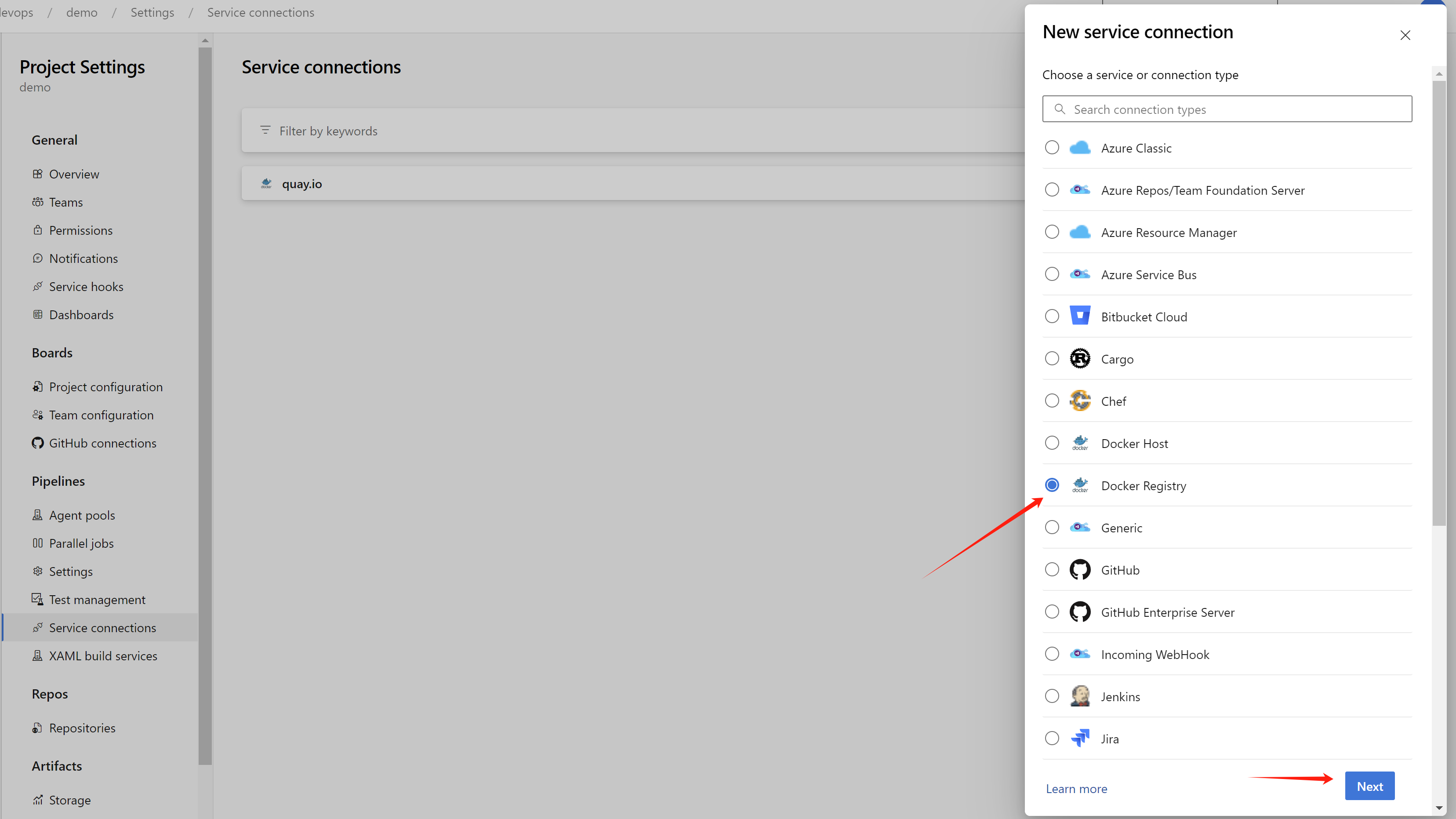Open the quay.io service connection

[x=302, y=184]
